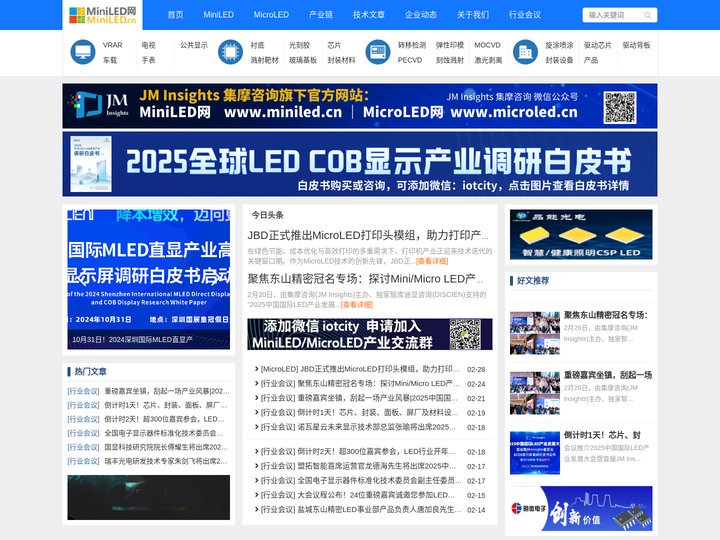This screenshot has width=720, height=540.
Task: Open recommended article 重磅嘉宾坐镇 title
Action: pos(608,375)
